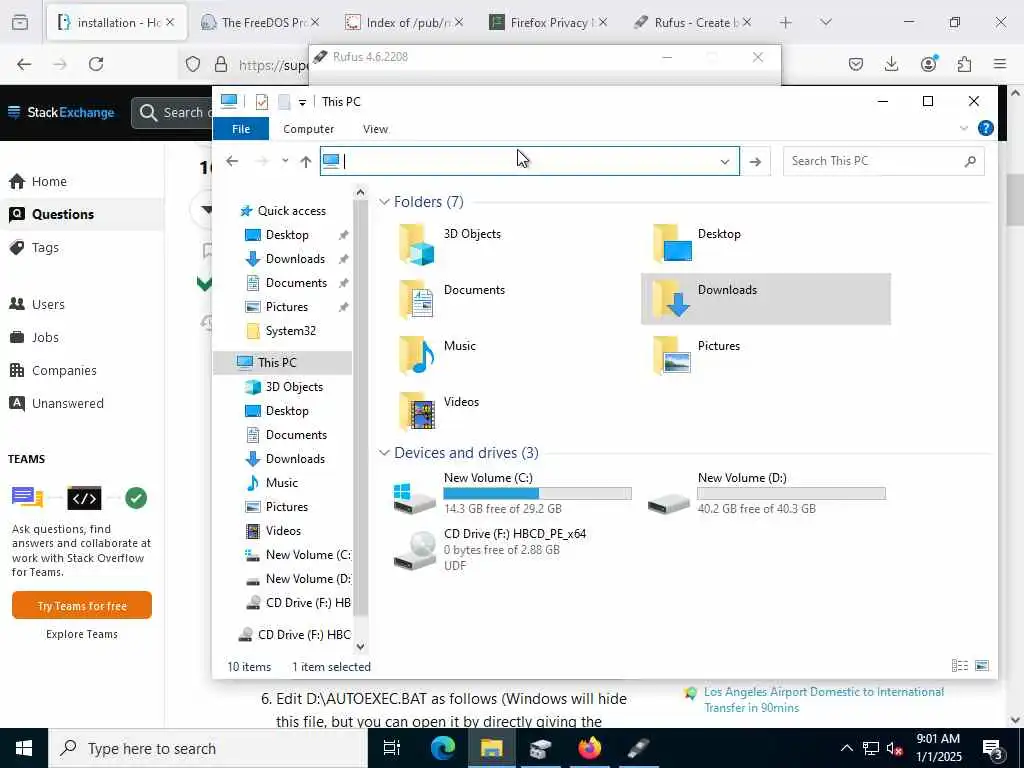Click Explore Teams link
This screenshot has width=1024, height=768.
coord(82,634)
